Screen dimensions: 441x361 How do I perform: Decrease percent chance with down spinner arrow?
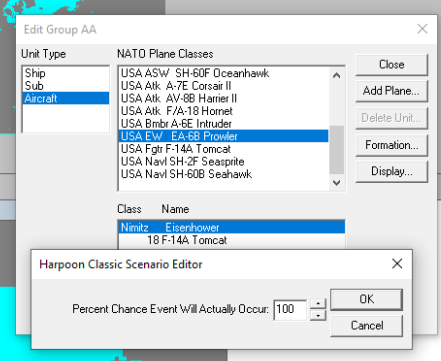pyautogui.click(x=318, y=315)
